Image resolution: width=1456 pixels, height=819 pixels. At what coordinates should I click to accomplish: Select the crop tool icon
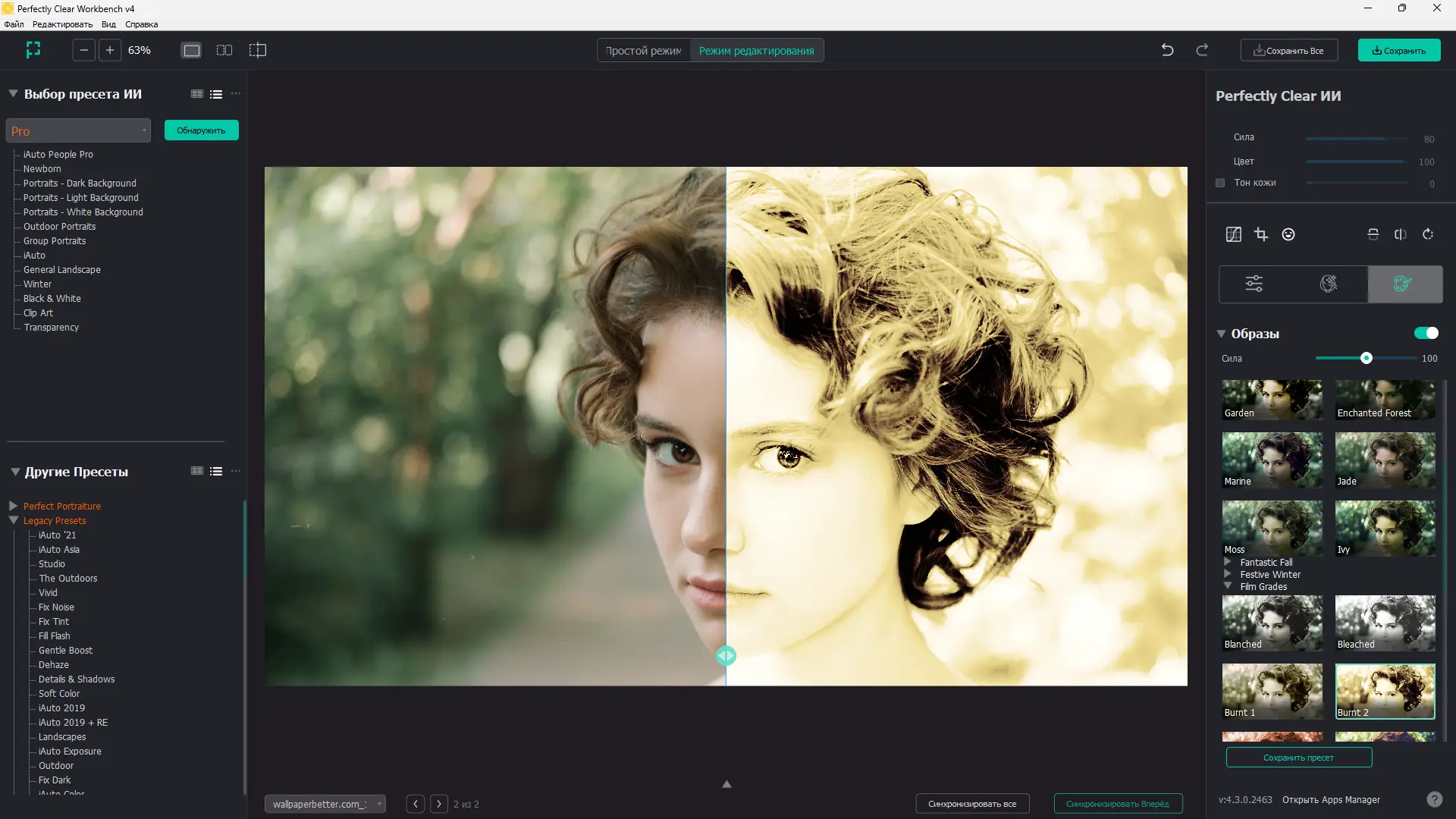[x=1261, y=234]
